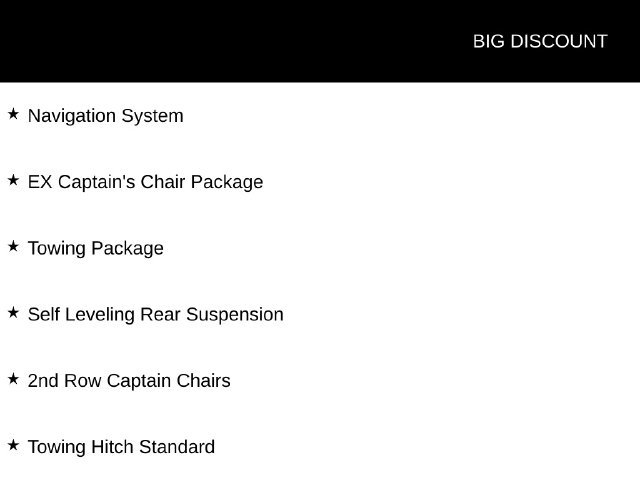640x480 pixels.
Task: Click the BIG DISCOUNT banner text
Action: tap(540, 42)
